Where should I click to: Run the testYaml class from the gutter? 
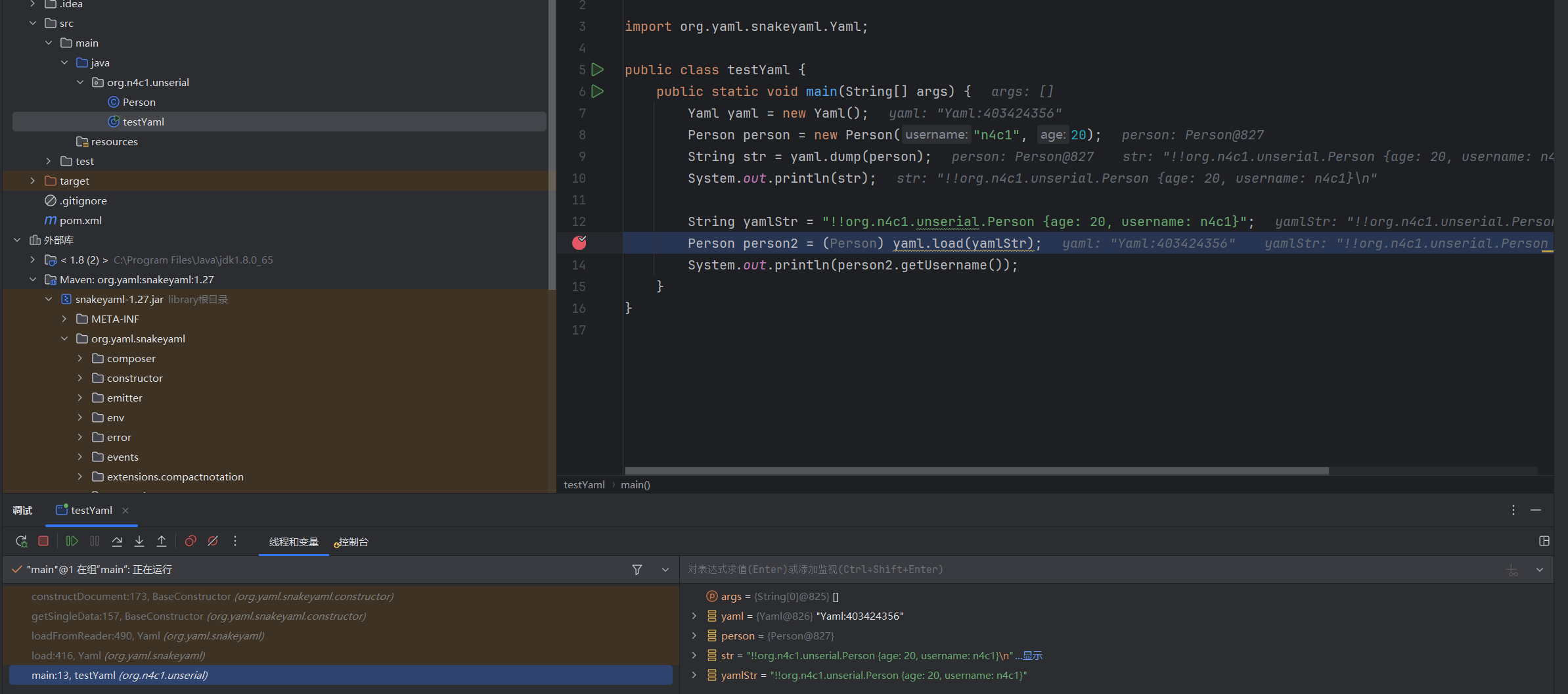(x=597, y=70)
